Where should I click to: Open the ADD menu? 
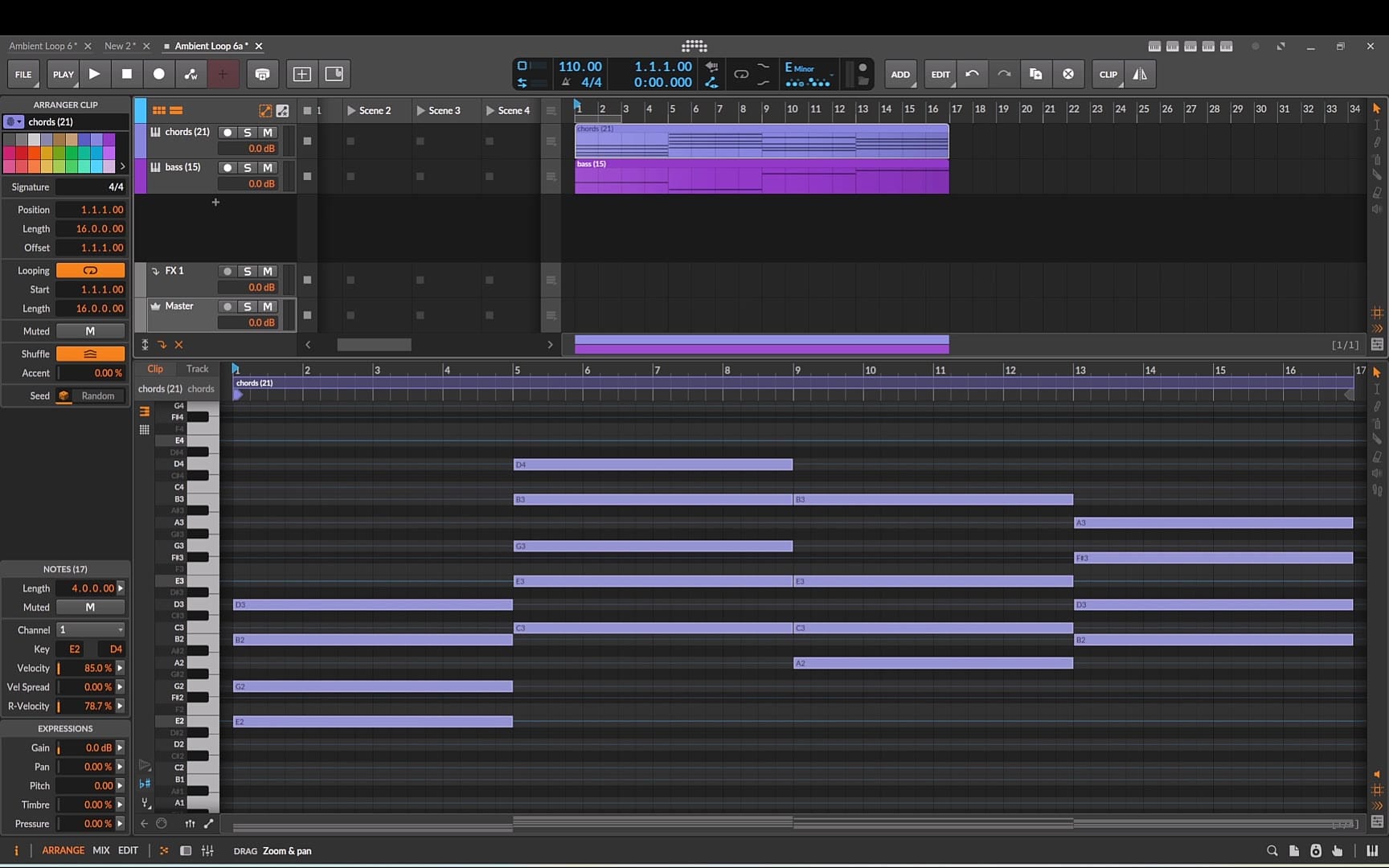(900, 74)
